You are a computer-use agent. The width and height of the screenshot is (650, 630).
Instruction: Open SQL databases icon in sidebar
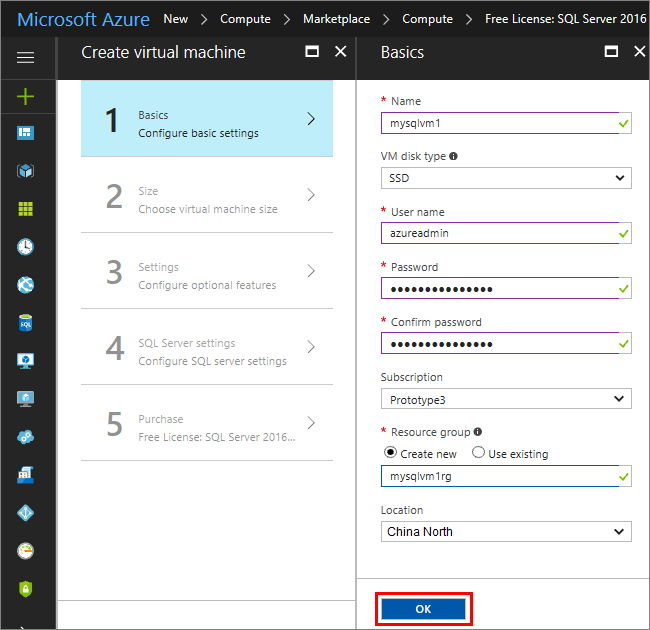coord(25,323)
